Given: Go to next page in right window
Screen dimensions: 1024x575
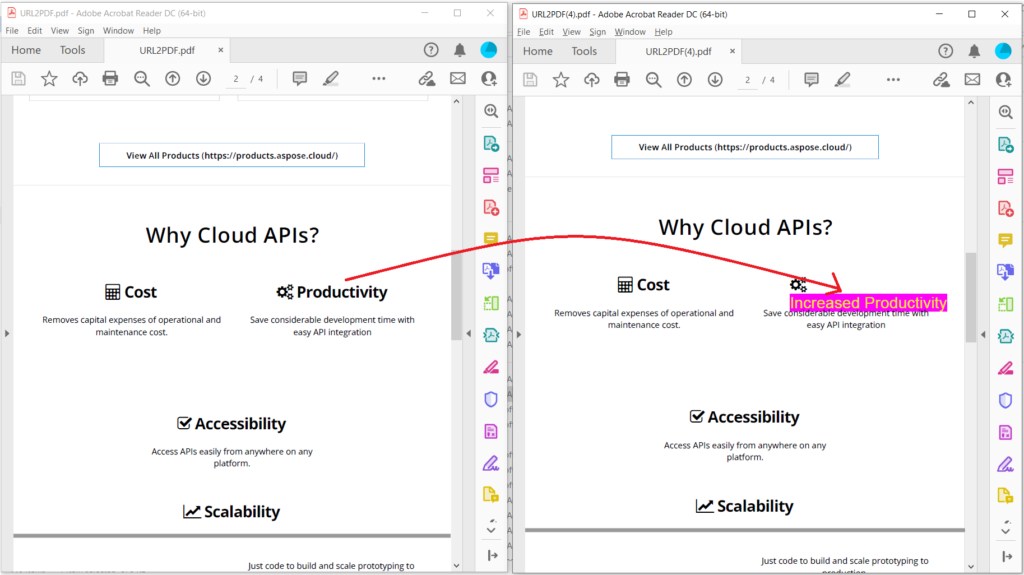Looking at the screenshot, I should pos(715,80).
